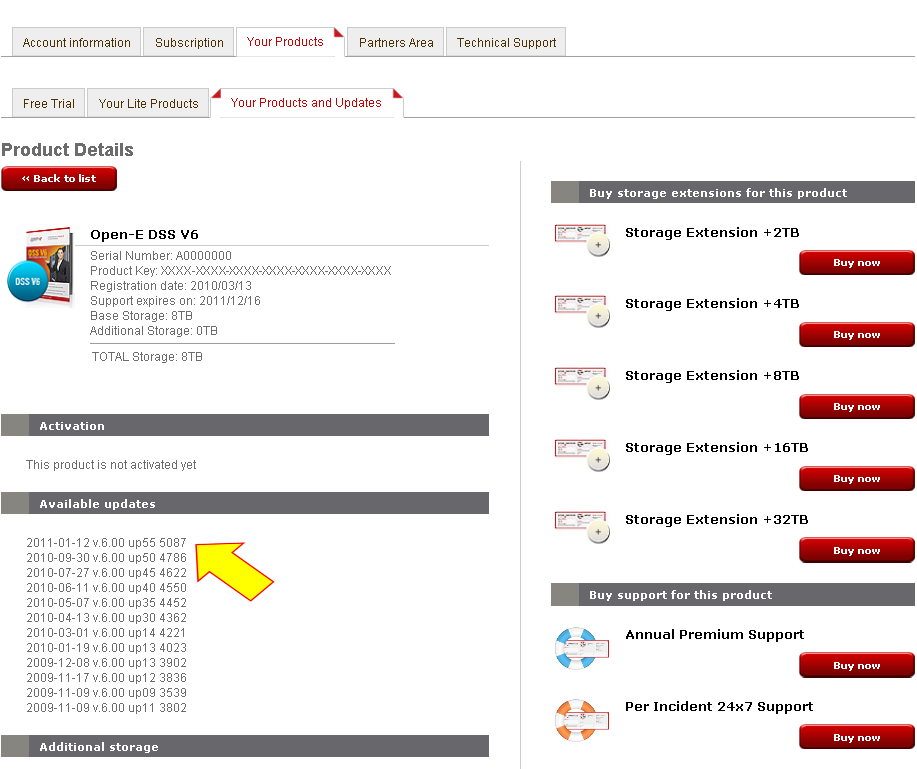Click the Base Storage 8TB line
The image size is (917, 769).
click(142, 316)
